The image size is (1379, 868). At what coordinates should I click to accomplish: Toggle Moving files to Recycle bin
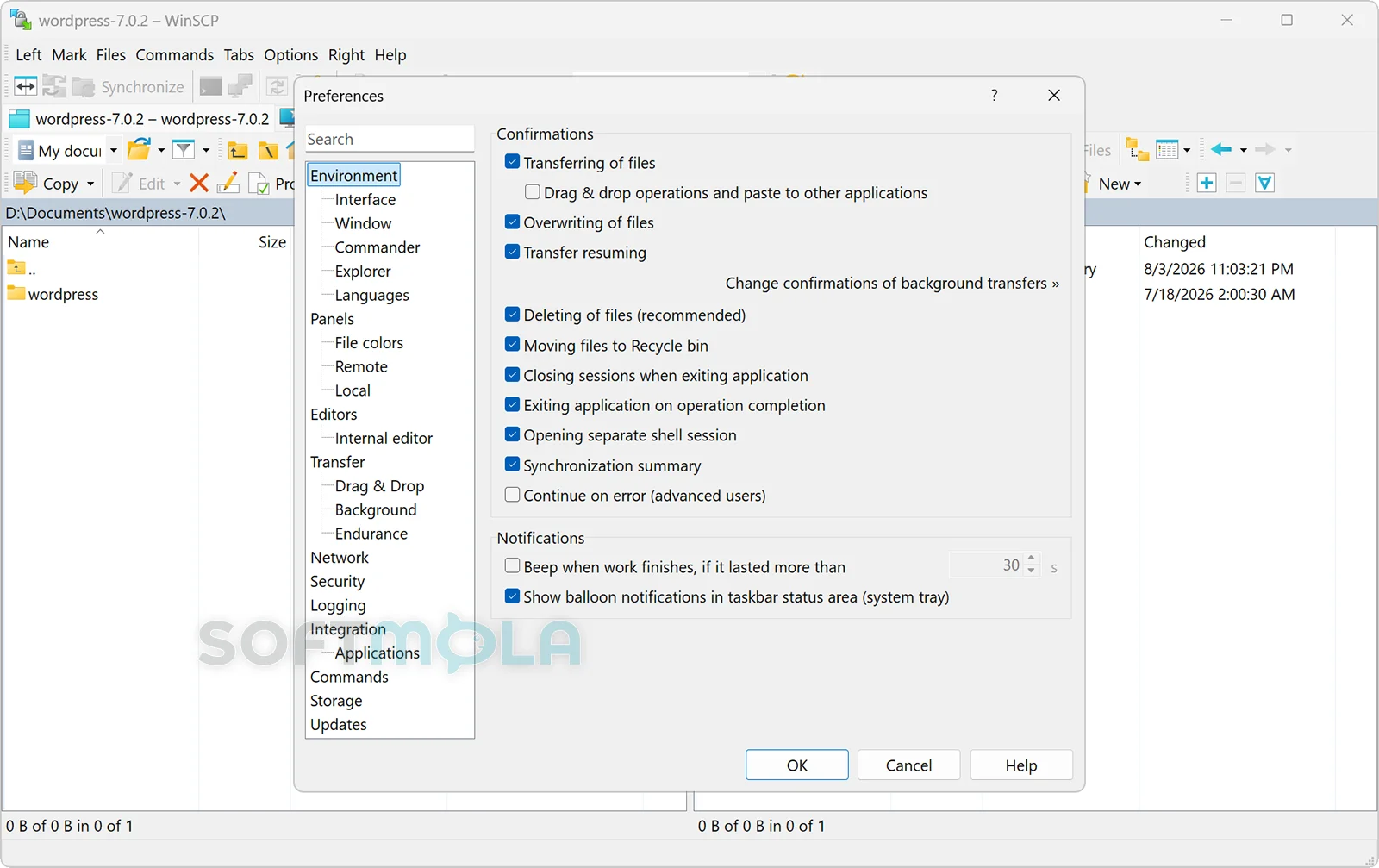click(513, 345)
